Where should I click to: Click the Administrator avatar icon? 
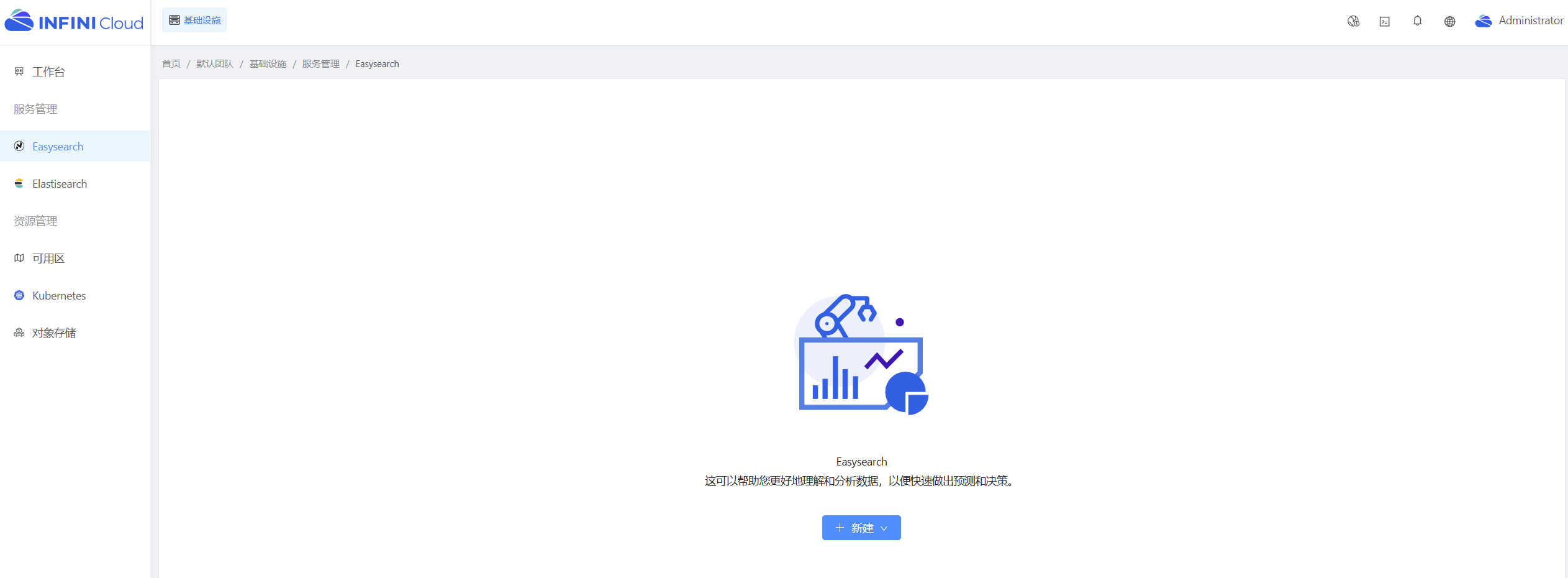click(1484, 21)
